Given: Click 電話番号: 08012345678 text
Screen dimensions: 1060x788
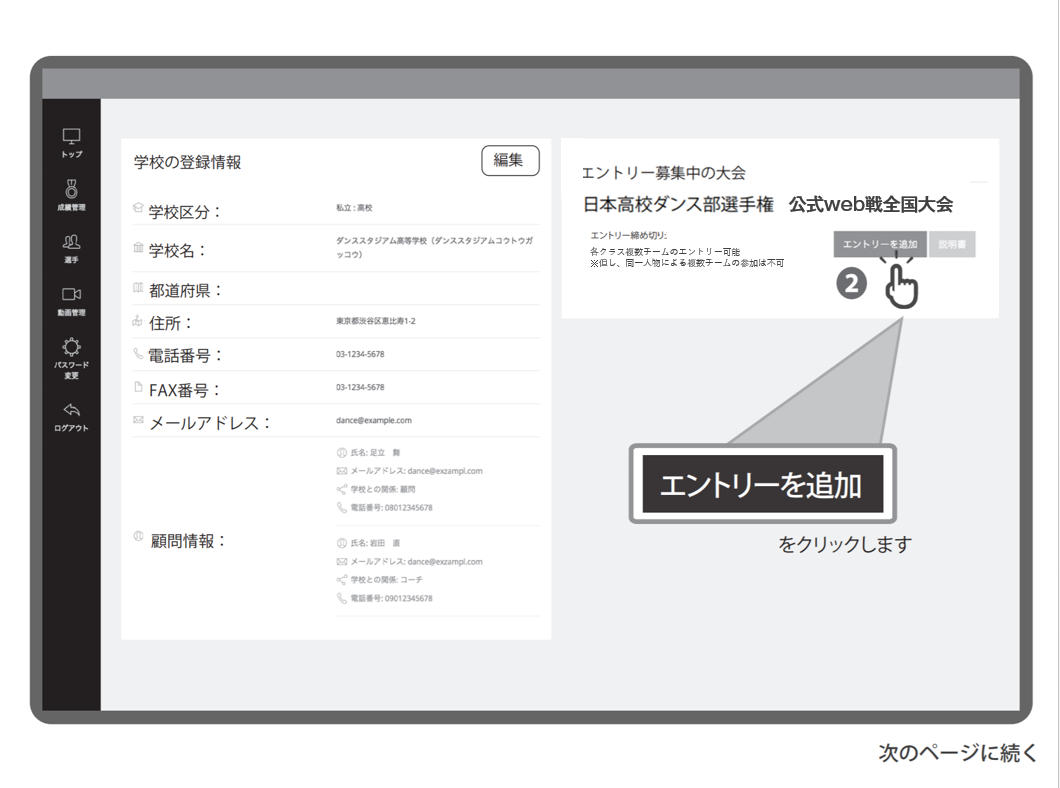Looking at the screenshot, I should (x=391, y=508).
